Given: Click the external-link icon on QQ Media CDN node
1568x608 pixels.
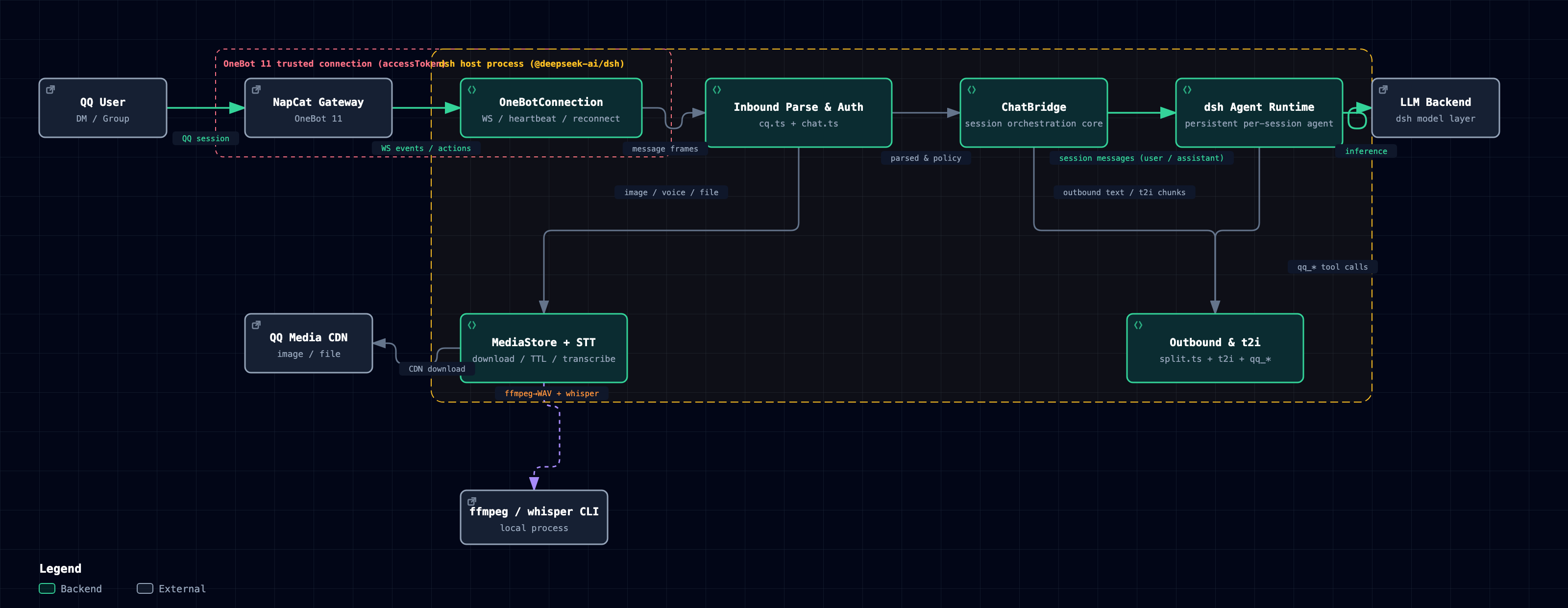Looking at the screenshot, I should pos(256,325).
